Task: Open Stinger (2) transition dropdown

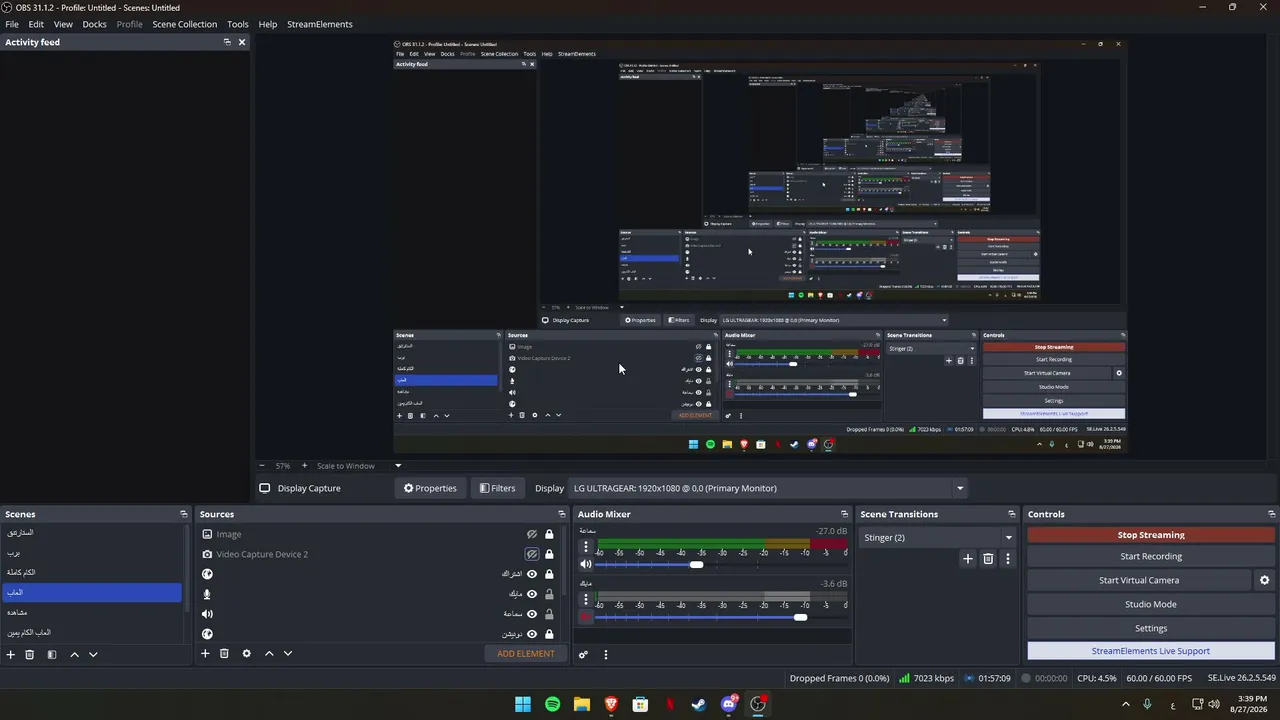Action: [x=938, y=537]
